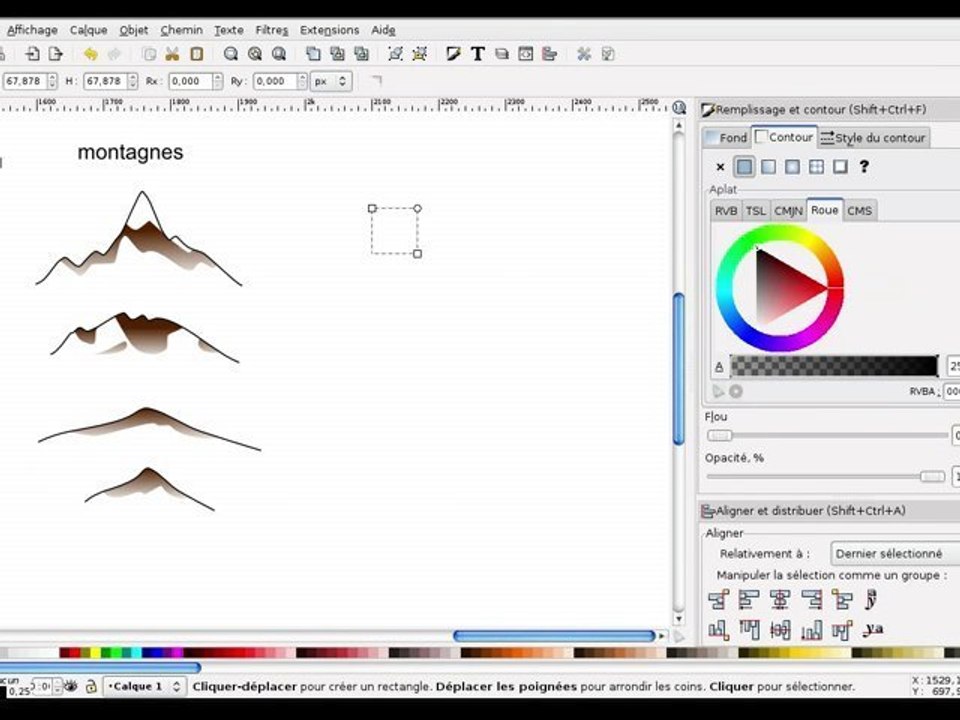This screenshot has height=720, width=960.
Task: Open the Dernier sélectionné dropdown
Action: 895,553
